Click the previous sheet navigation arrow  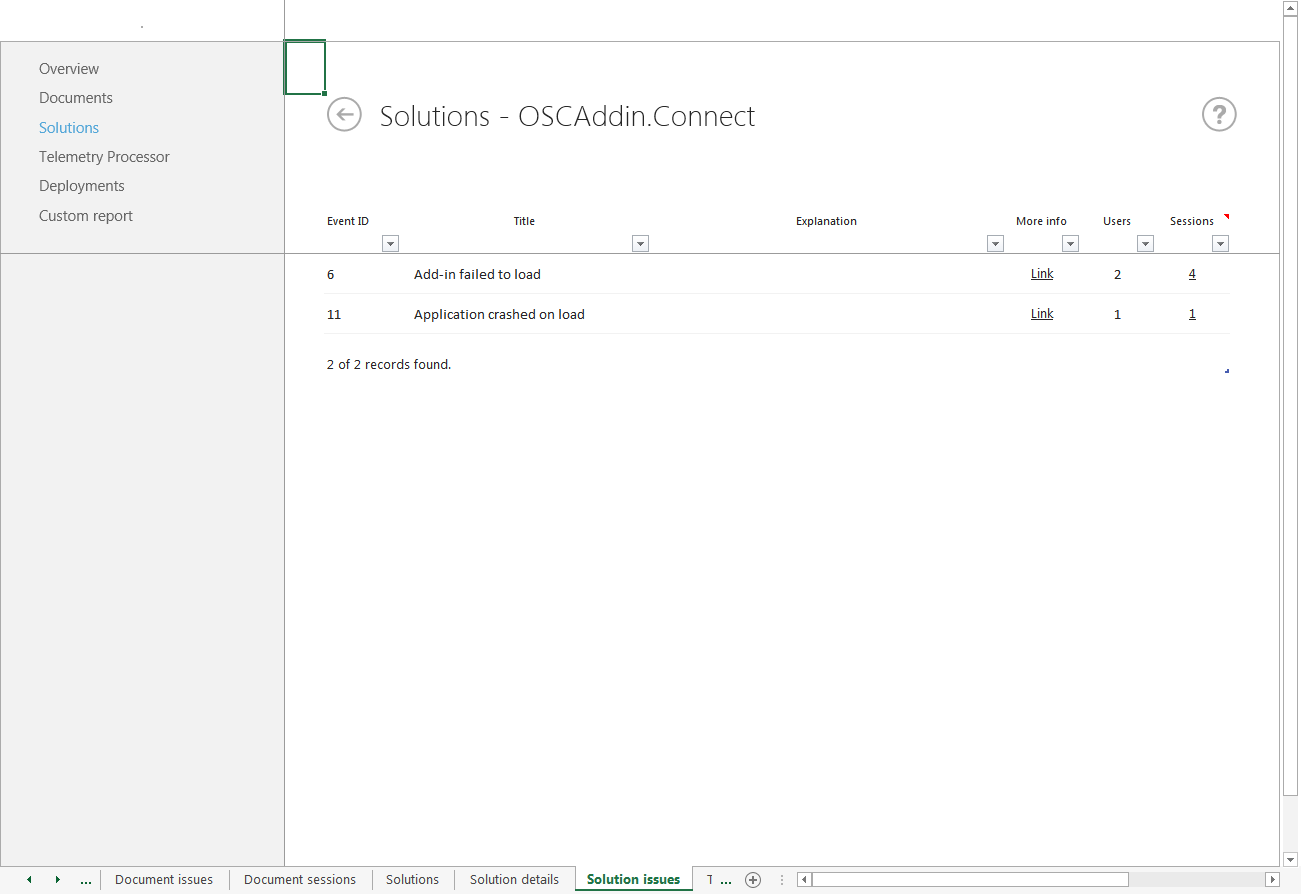click(28, 880)
